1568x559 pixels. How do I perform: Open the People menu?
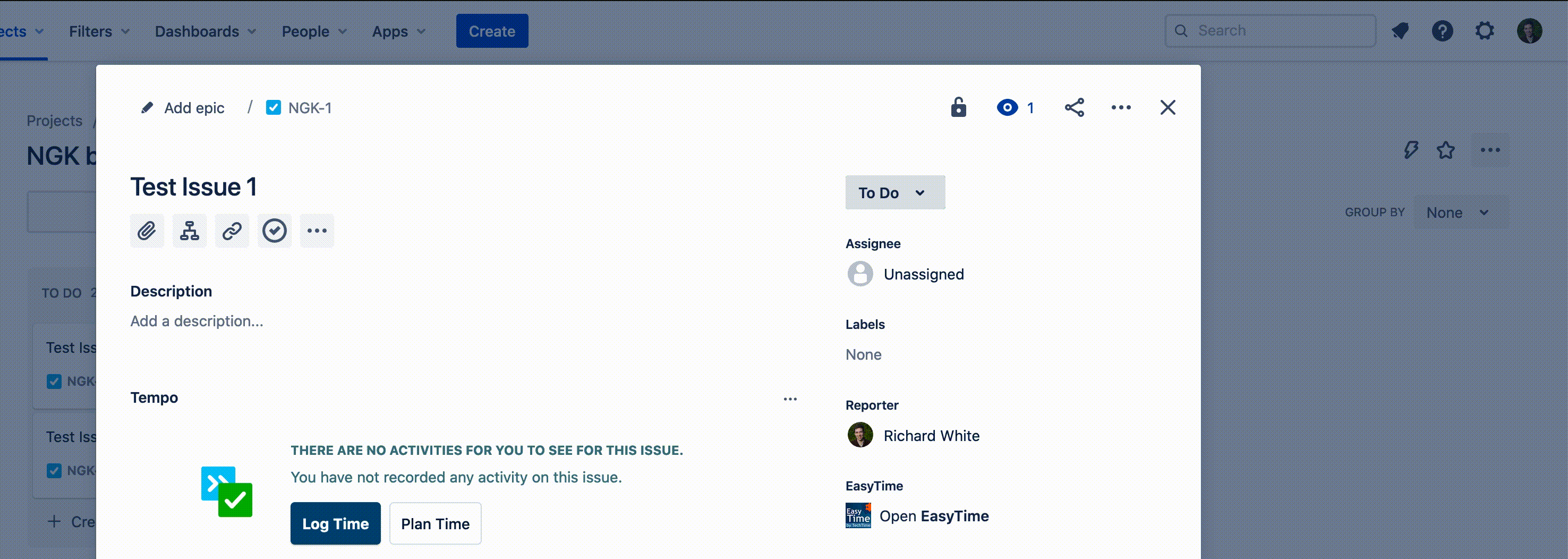click(313, 31)
